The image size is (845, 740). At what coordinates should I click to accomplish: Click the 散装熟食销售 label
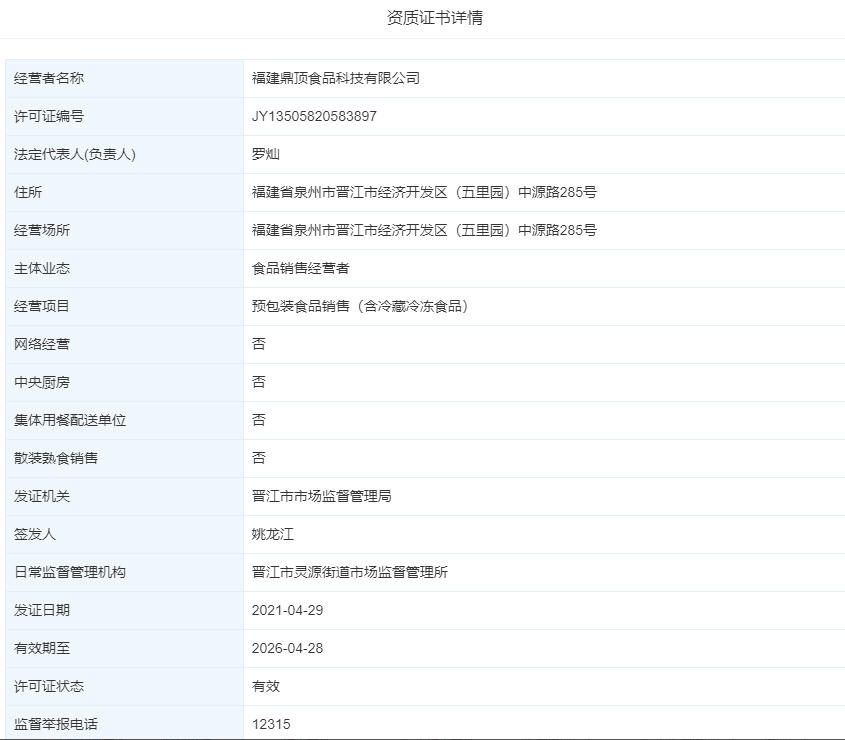pyautogui.click(x=56, y=459)
